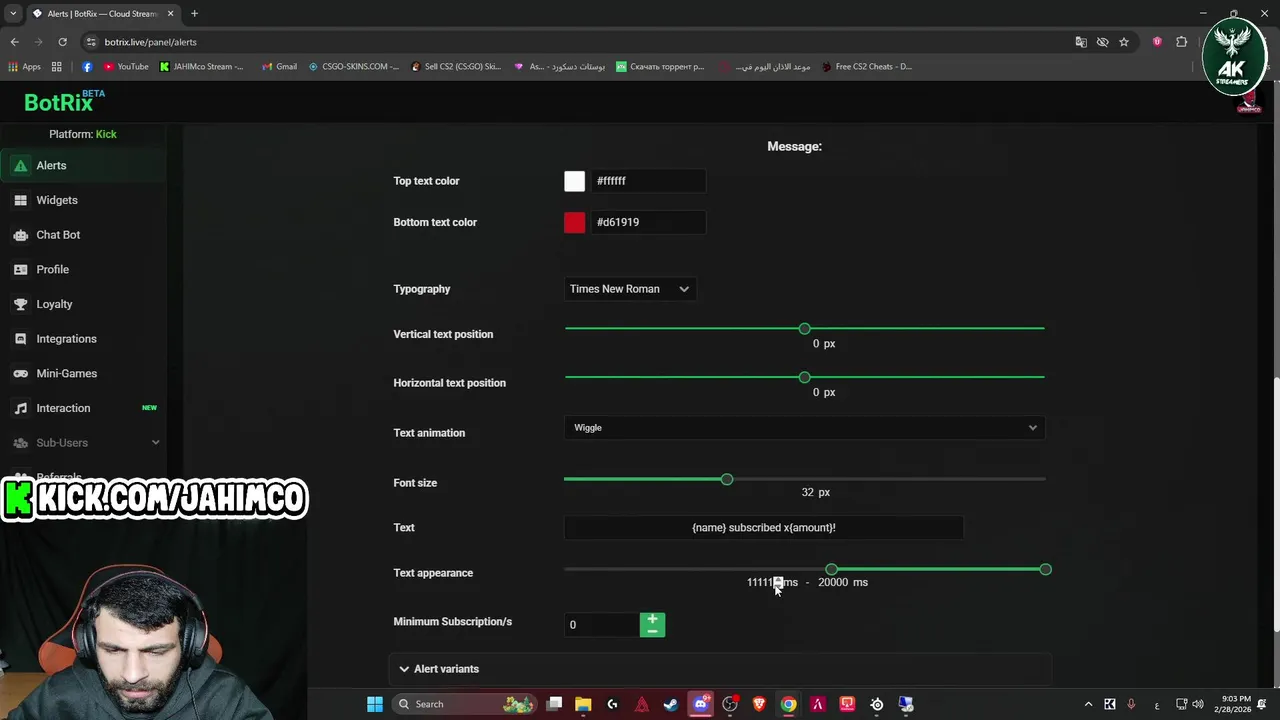
Task: Expand the Sub-Users chevron
Action: point(155,443)
